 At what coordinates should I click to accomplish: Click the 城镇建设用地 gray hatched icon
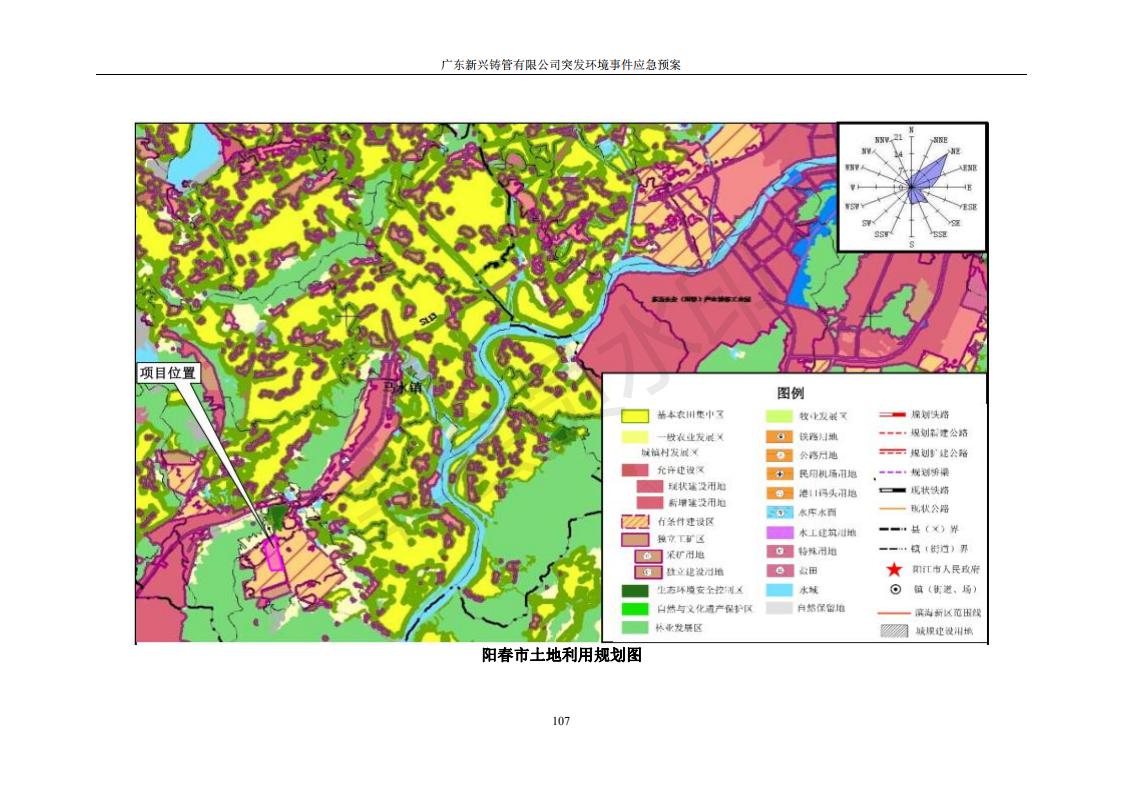893,630
